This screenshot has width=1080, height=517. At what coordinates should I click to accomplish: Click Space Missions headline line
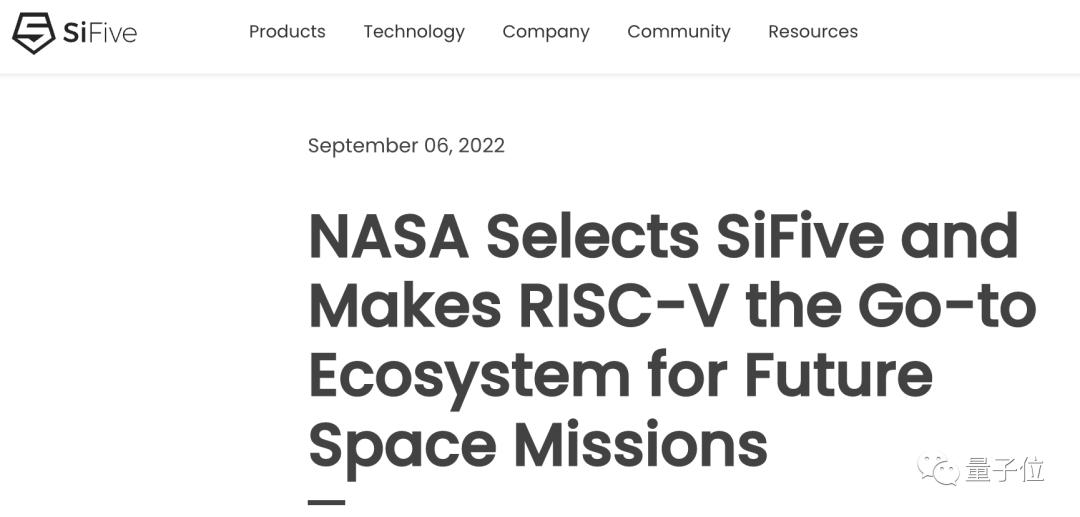[x=538, y=446]
